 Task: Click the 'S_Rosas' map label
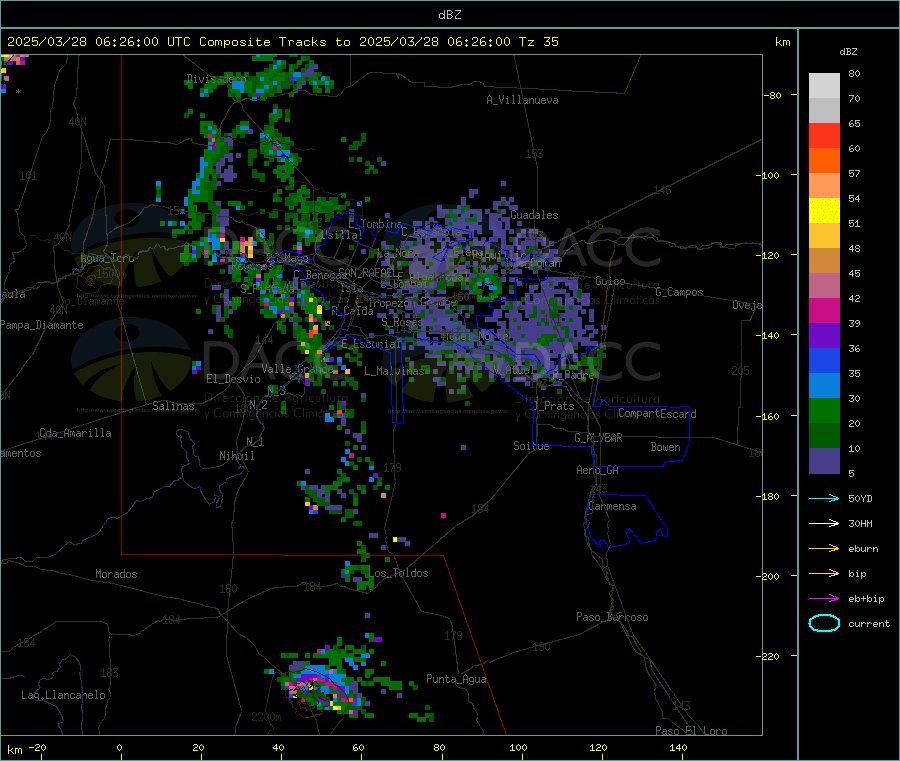coord(402,323)
